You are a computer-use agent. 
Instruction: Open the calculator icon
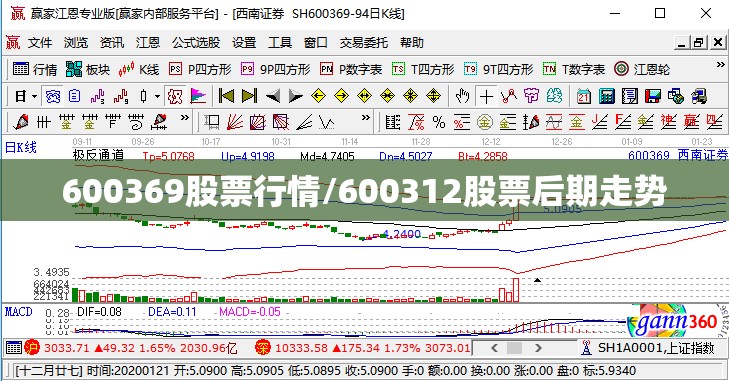click(607, 96)
